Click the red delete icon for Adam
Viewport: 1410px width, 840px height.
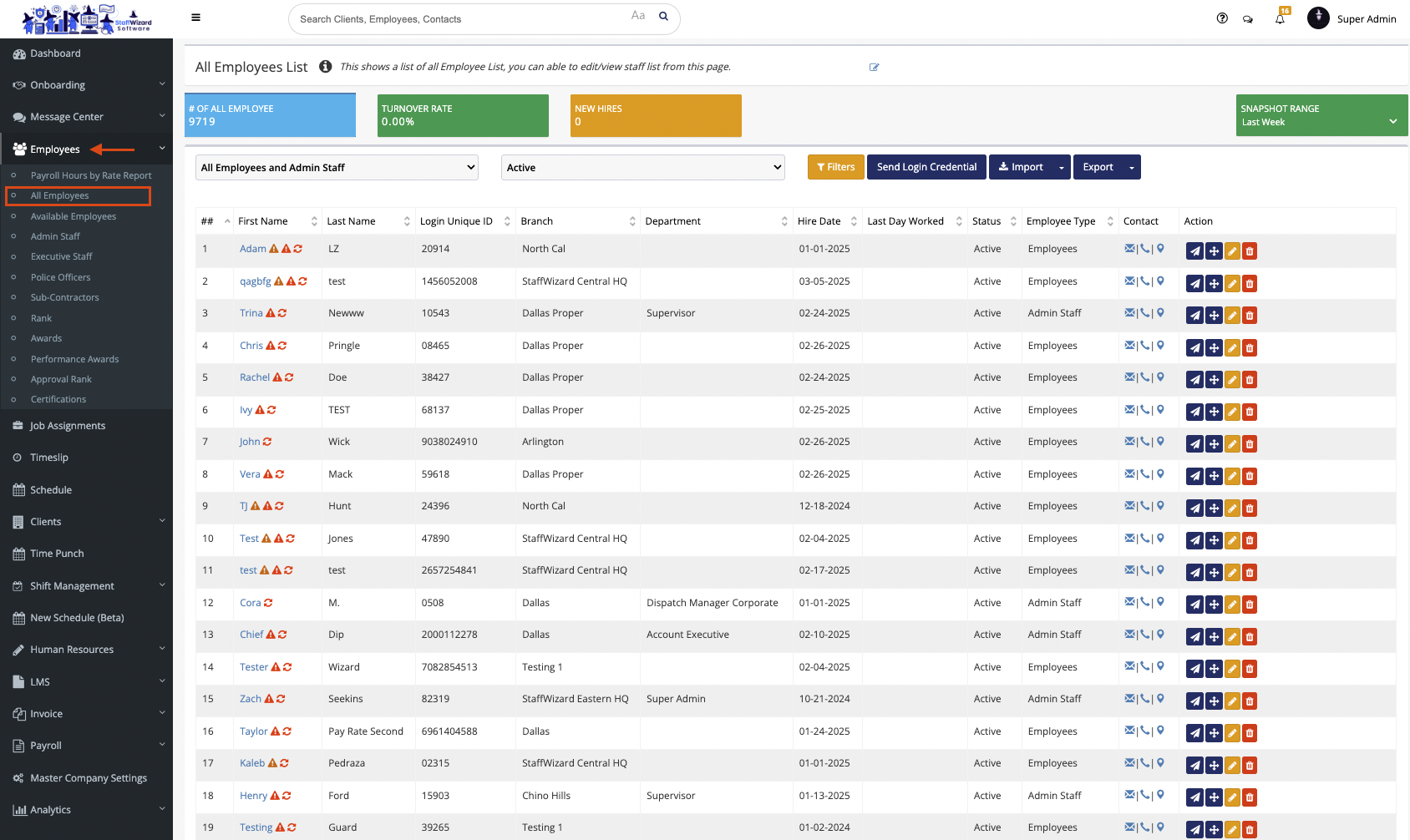(1250, 251)
